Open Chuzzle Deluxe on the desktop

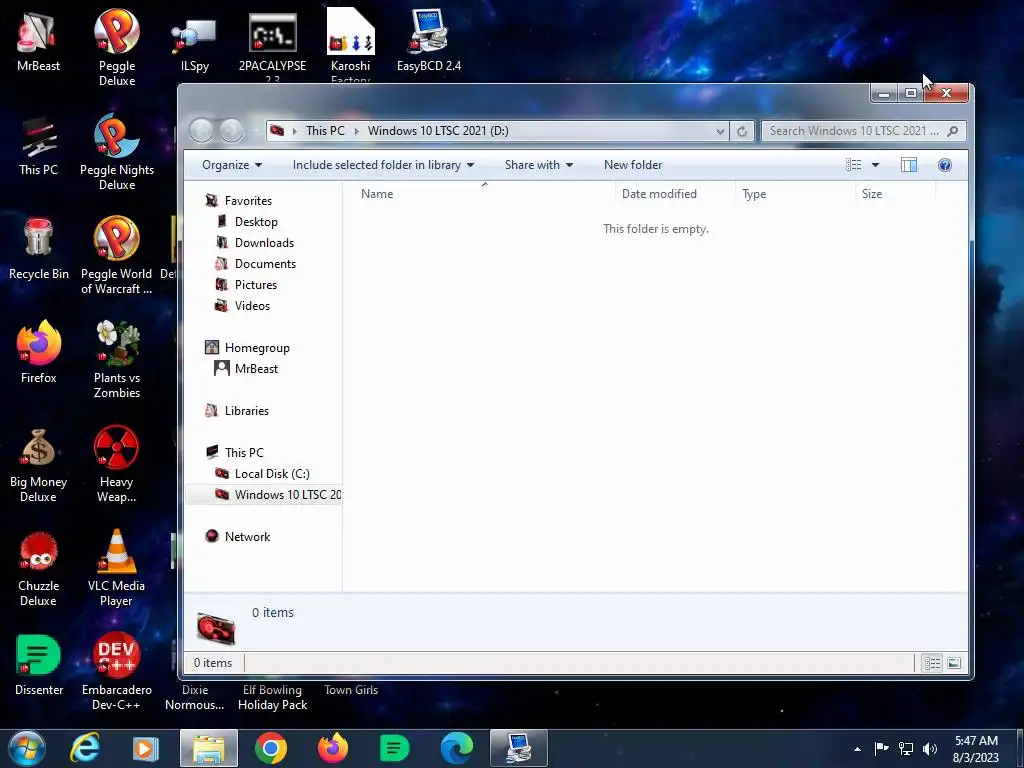coord(38,568)
